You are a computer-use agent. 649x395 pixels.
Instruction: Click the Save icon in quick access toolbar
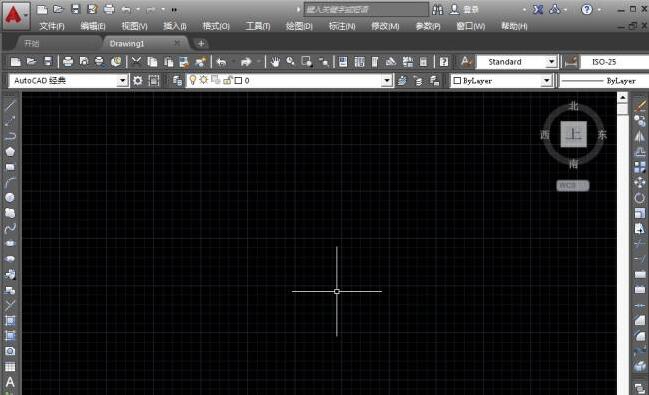[75, 9]
